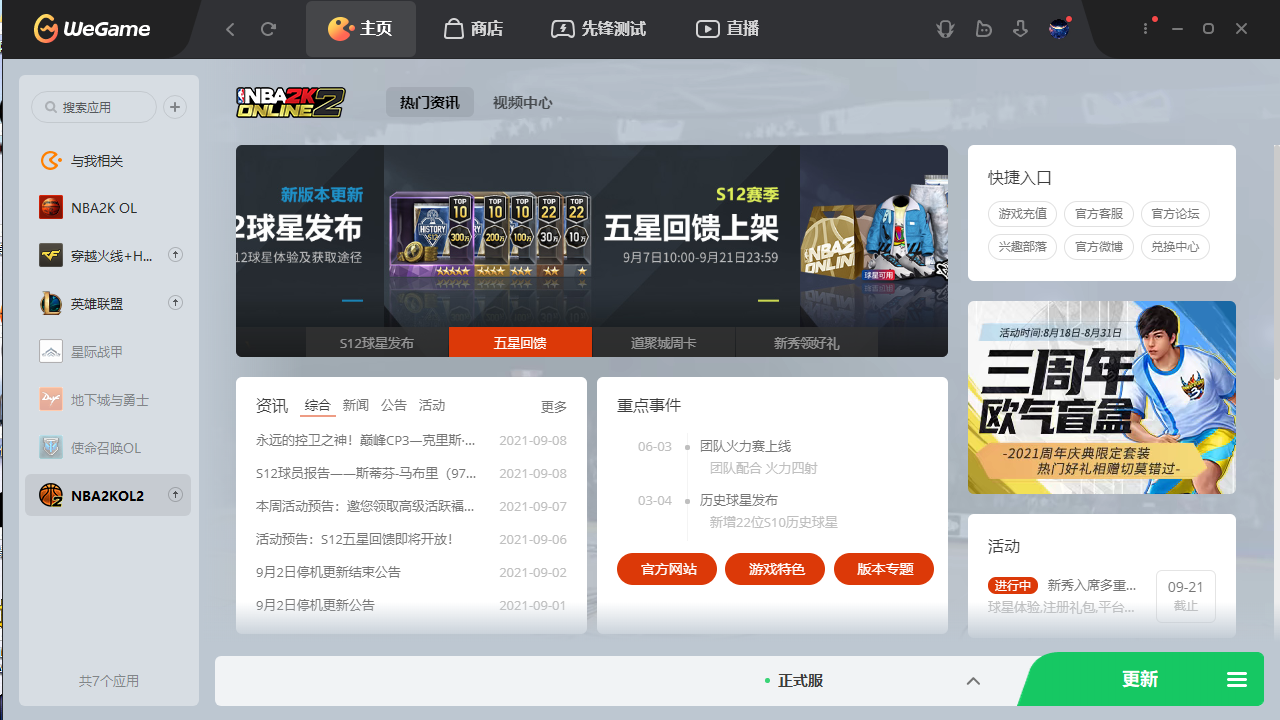Switch to 先锋测试 tab
This screenshot has width=1280, height=720.
coord(598,29)
